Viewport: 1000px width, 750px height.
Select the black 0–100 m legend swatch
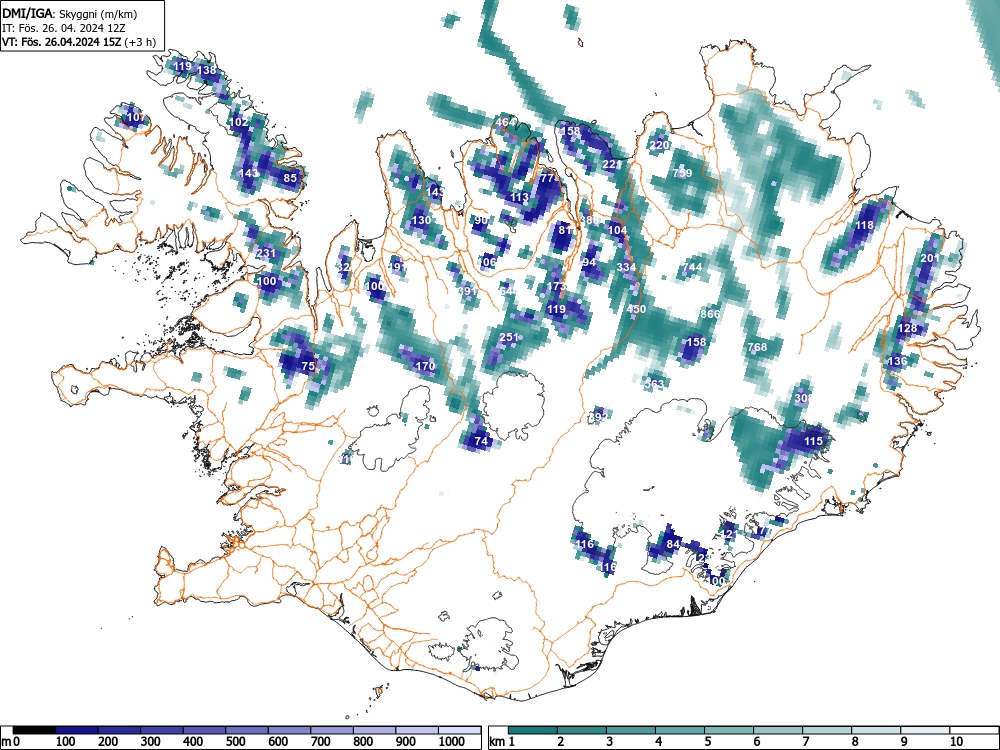pos(34,730)
